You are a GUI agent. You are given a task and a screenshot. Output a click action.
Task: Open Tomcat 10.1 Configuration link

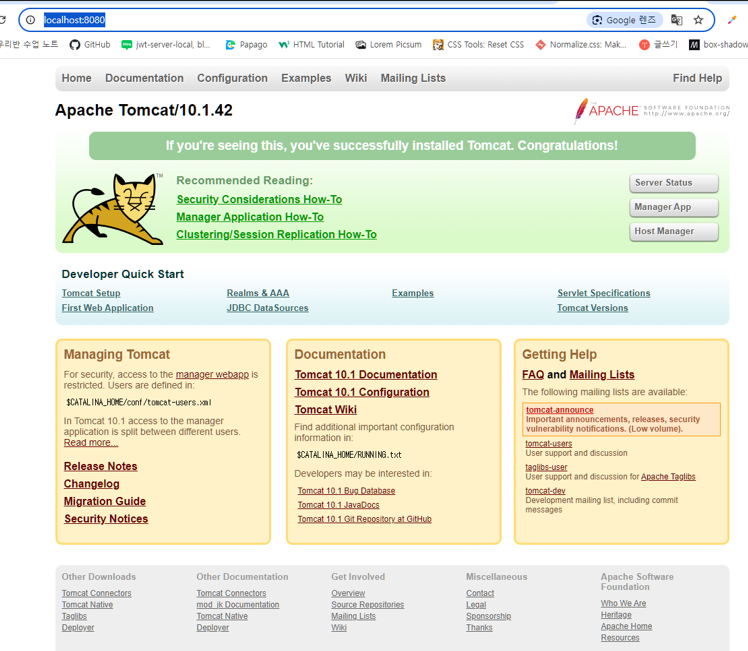362,393
